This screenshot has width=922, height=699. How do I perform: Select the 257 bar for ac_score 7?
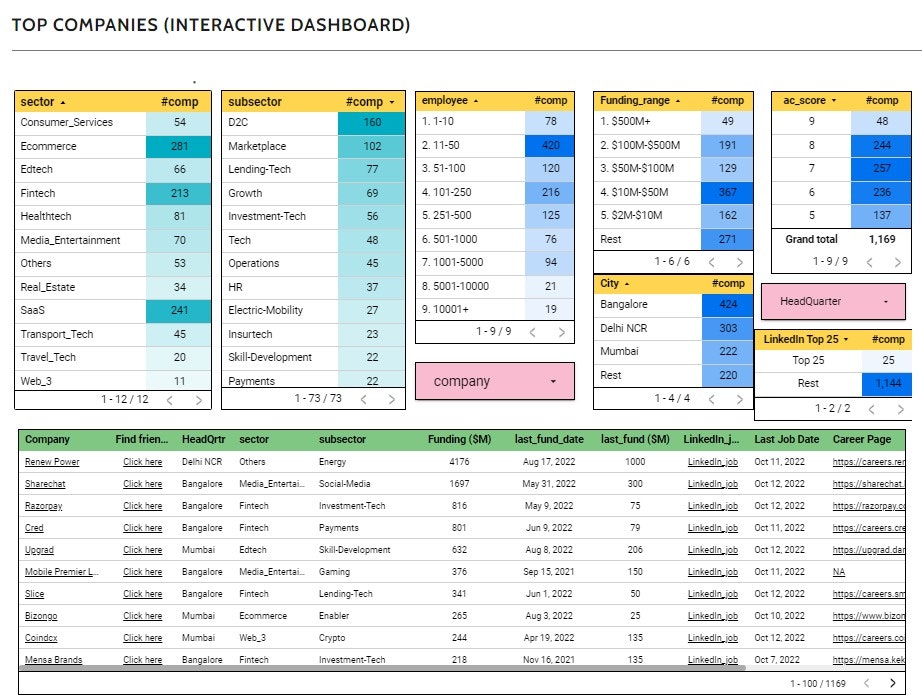pos(881,169)
